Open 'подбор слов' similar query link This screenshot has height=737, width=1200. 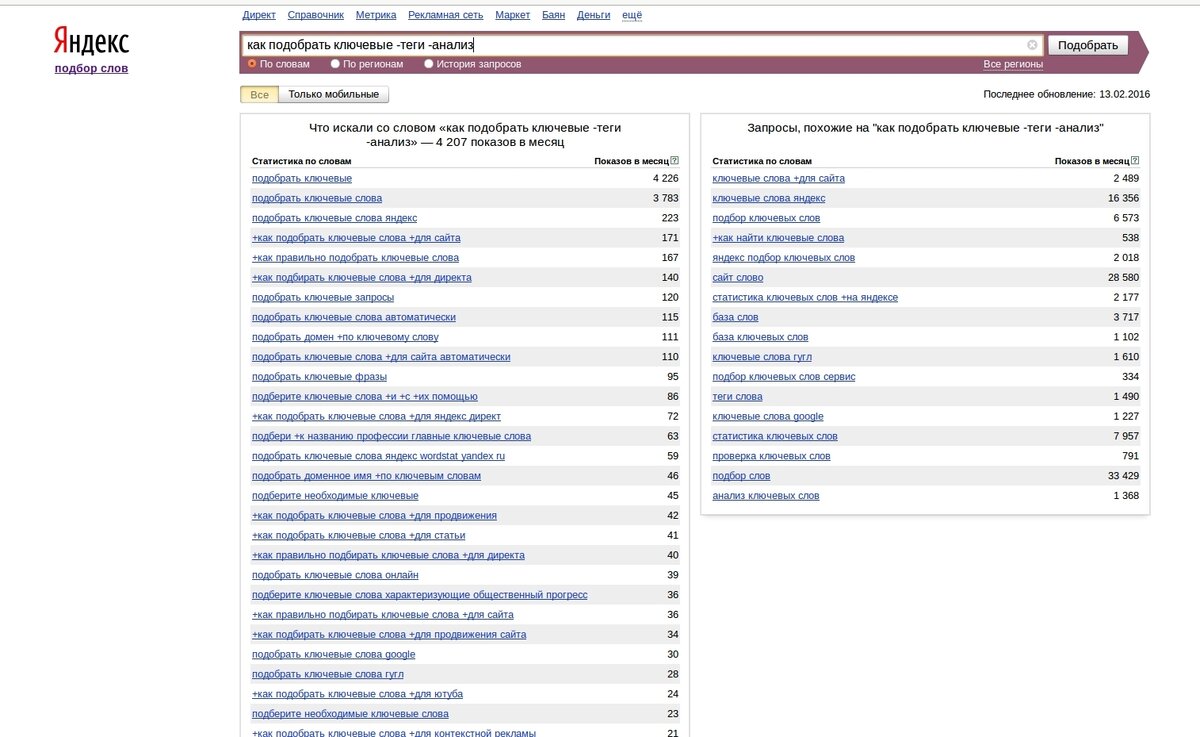pos(741,476)
